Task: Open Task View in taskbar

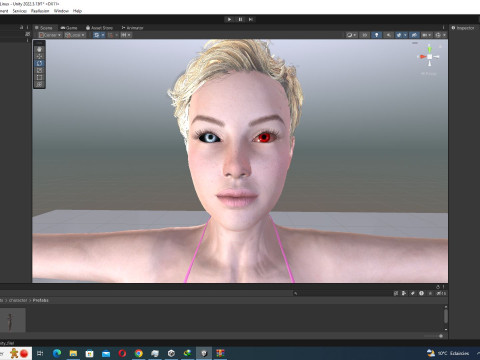Action: point(40,353)
